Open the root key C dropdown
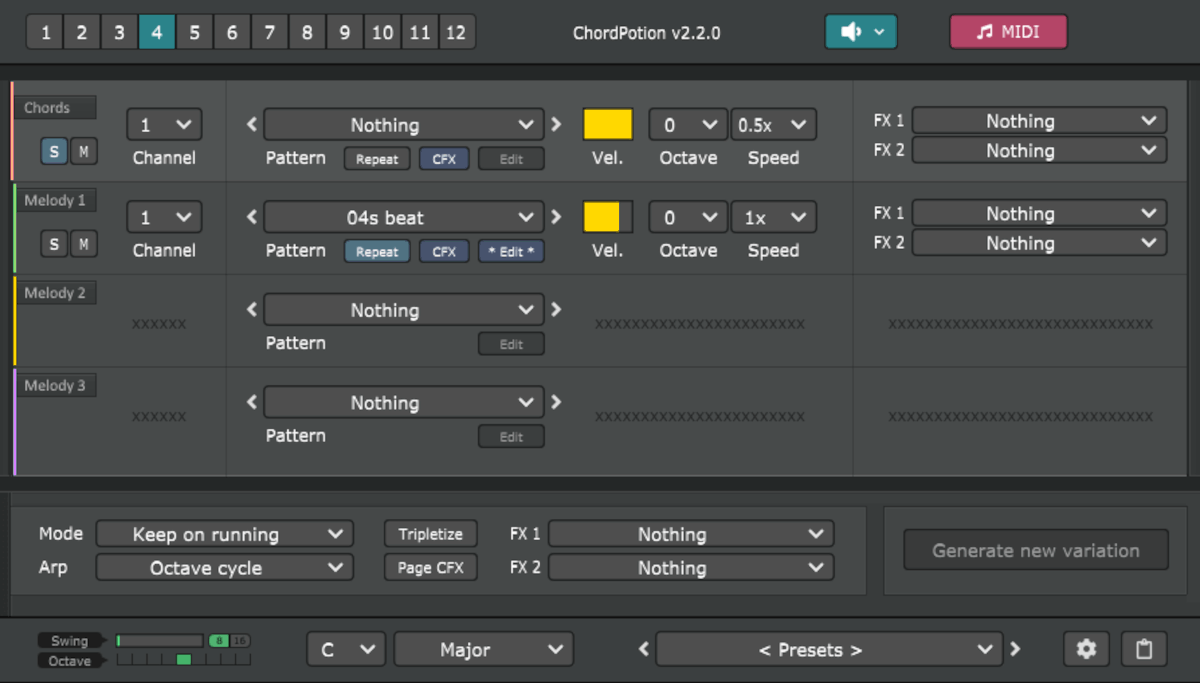The width and height of the screenshot is (1200, 683). 346,649
